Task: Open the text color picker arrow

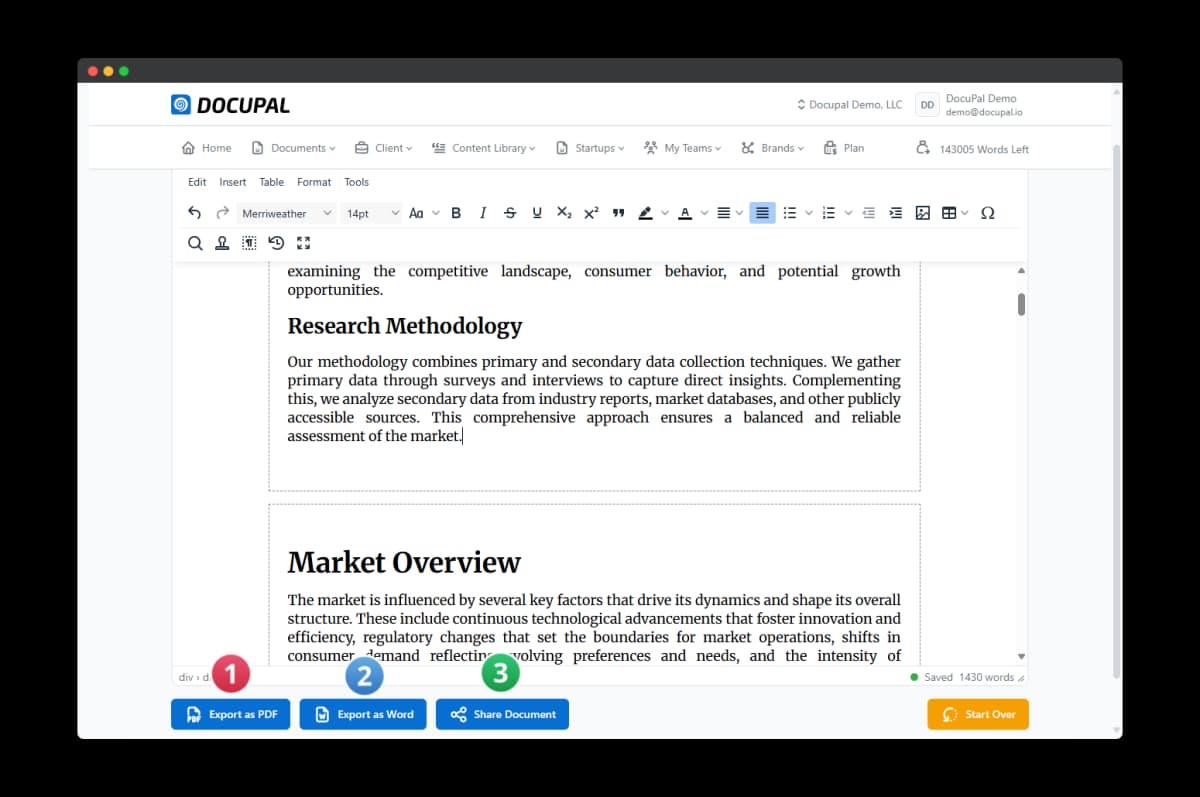Action: 704,213
